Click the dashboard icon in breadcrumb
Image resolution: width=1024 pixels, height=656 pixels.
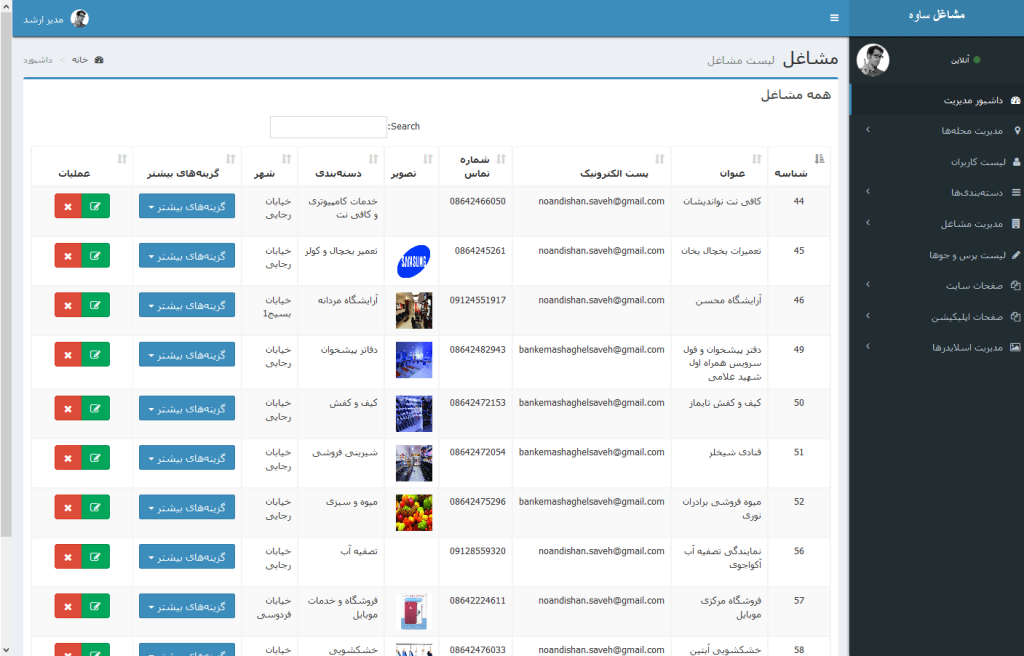click(x=99, y=59)
